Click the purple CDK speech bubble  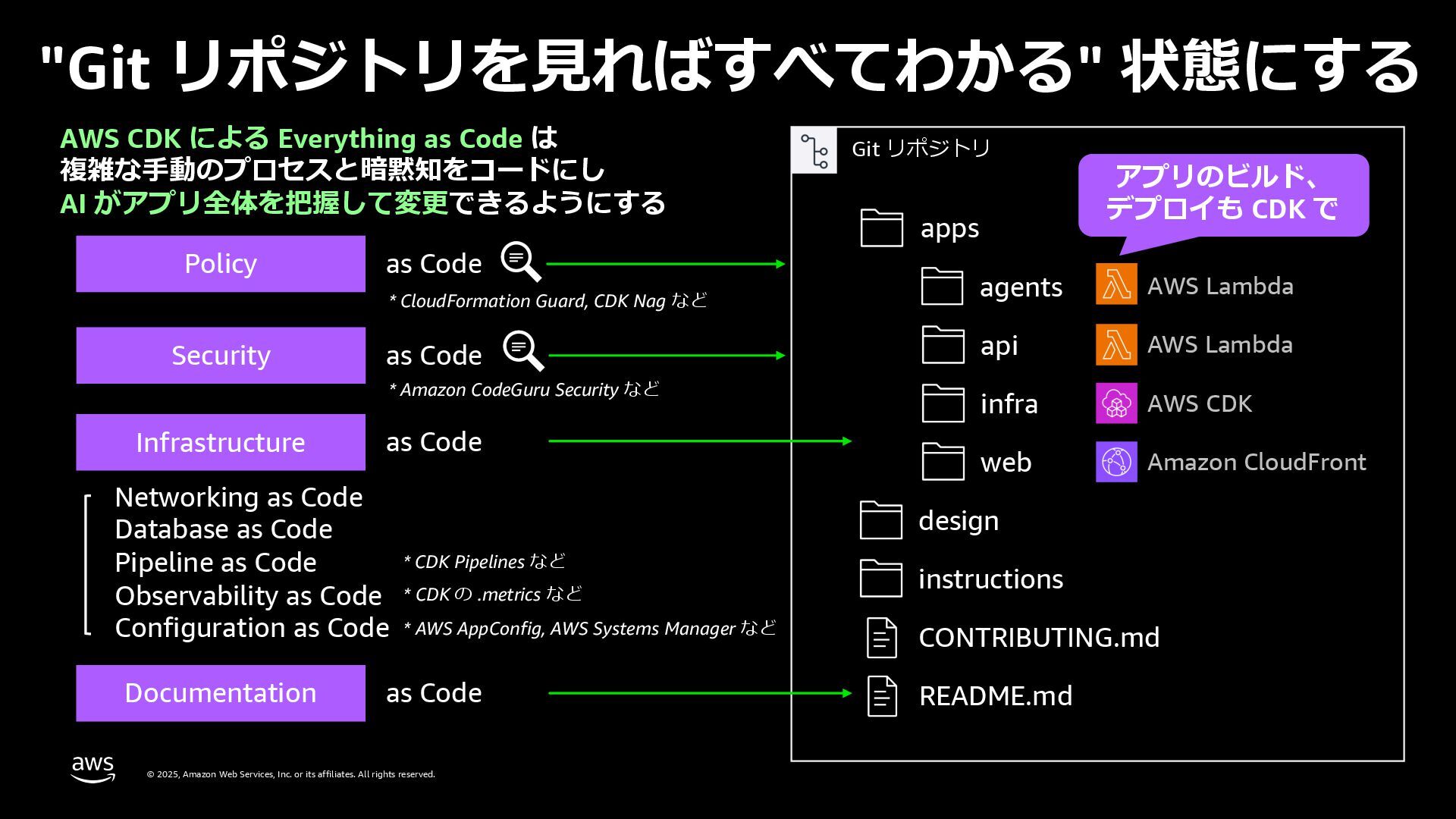point(1222,194)
